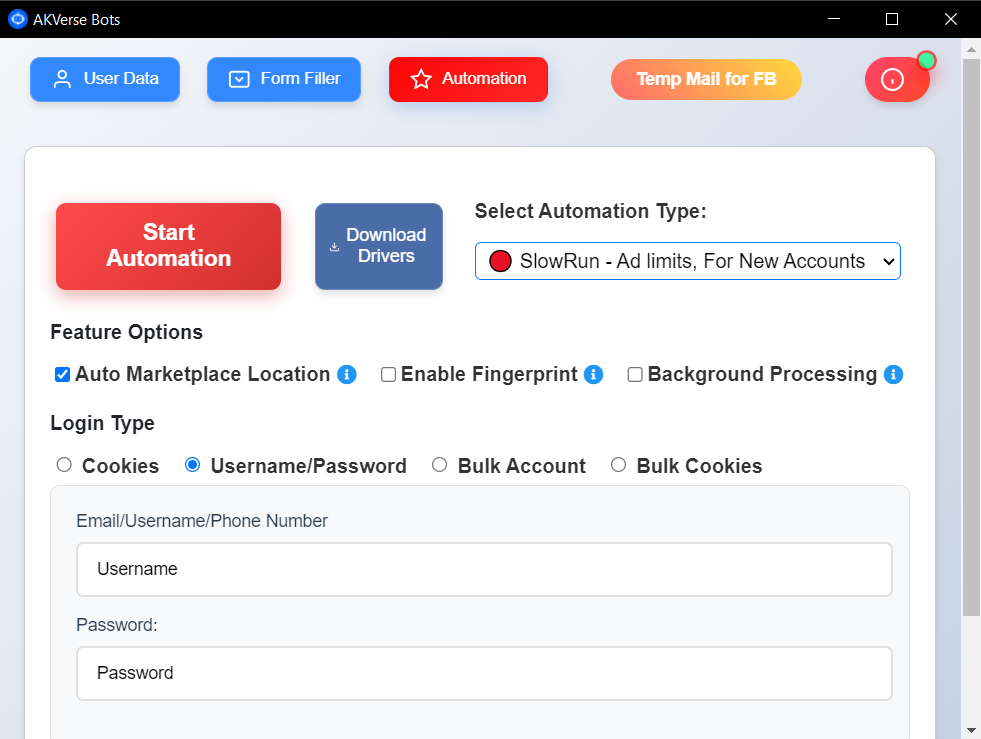This screenshot has width=981, height=739.
Task: Enable the Background Processing checkbox
Action: click(635, 374)
